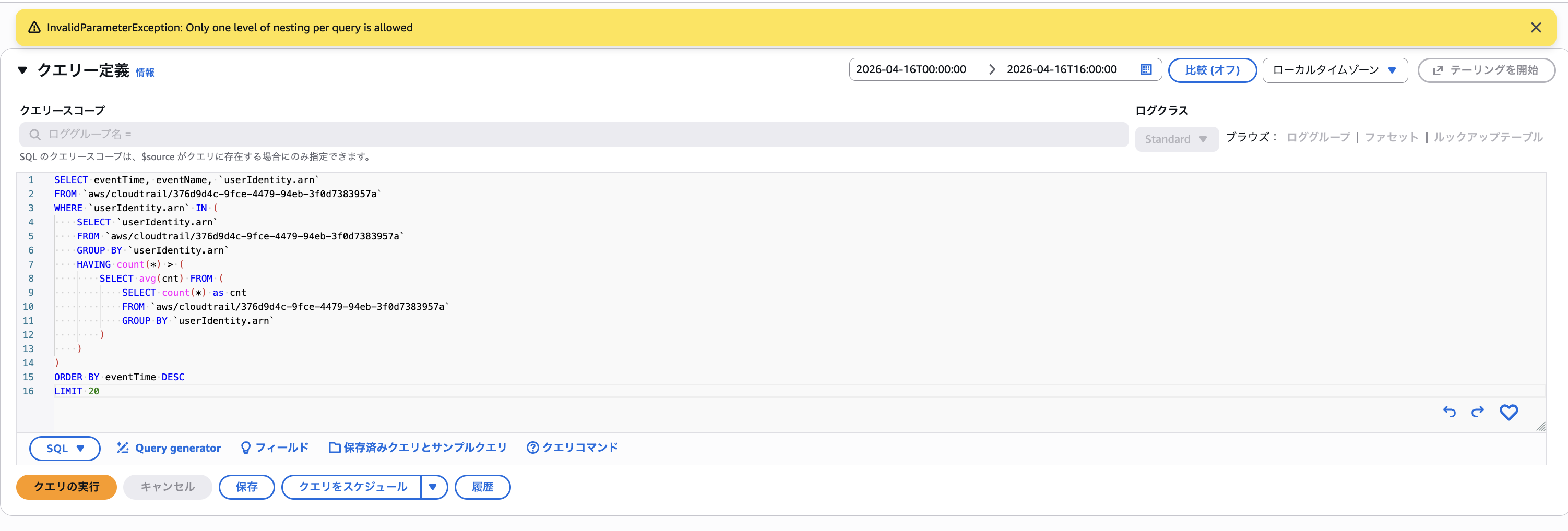Click クエリをスケジュール button
Screen dimensions: 1568x531
pos(352,487)
